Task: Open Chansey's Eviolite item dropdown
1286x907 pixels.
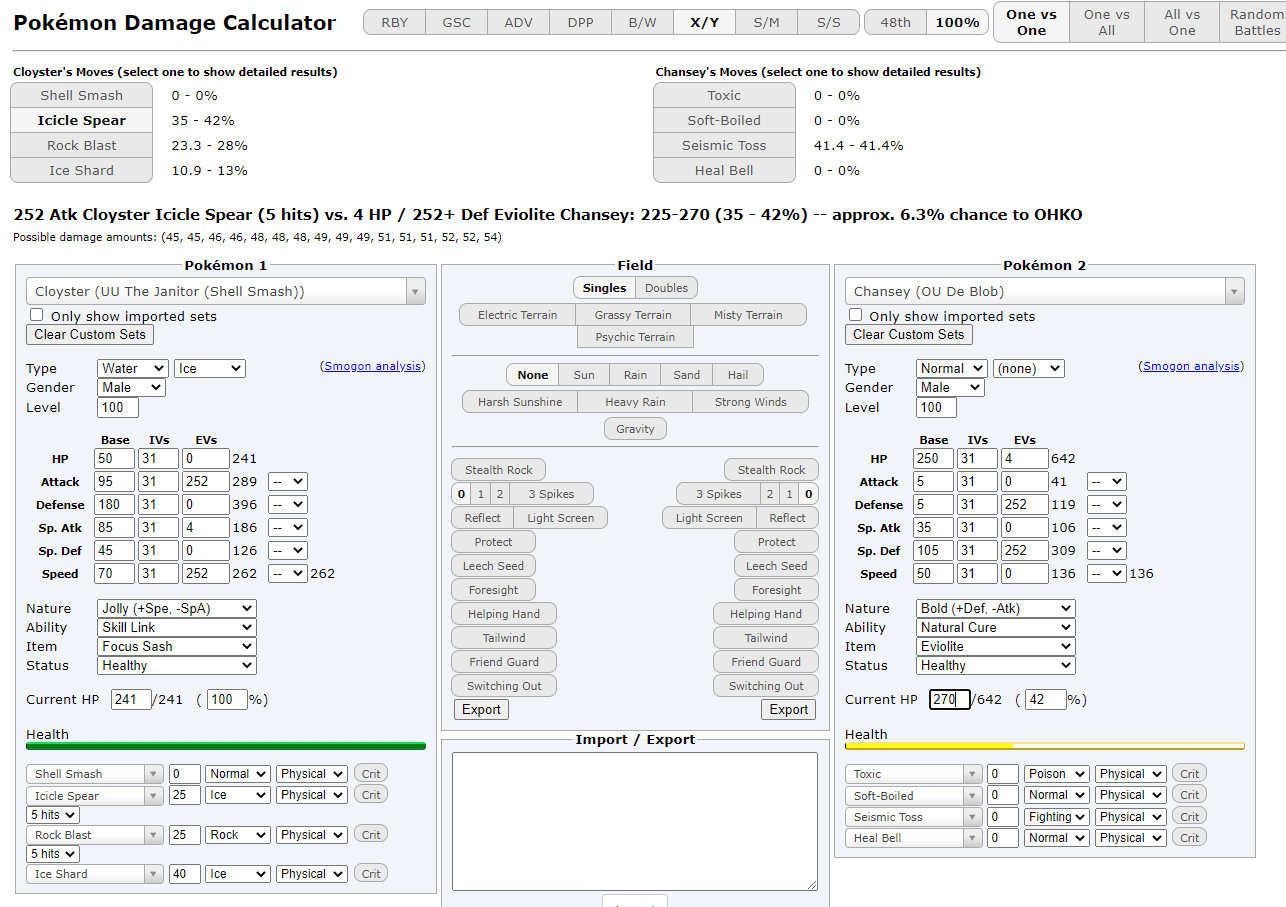Action: pyautogui.click(x=995, y=646)
